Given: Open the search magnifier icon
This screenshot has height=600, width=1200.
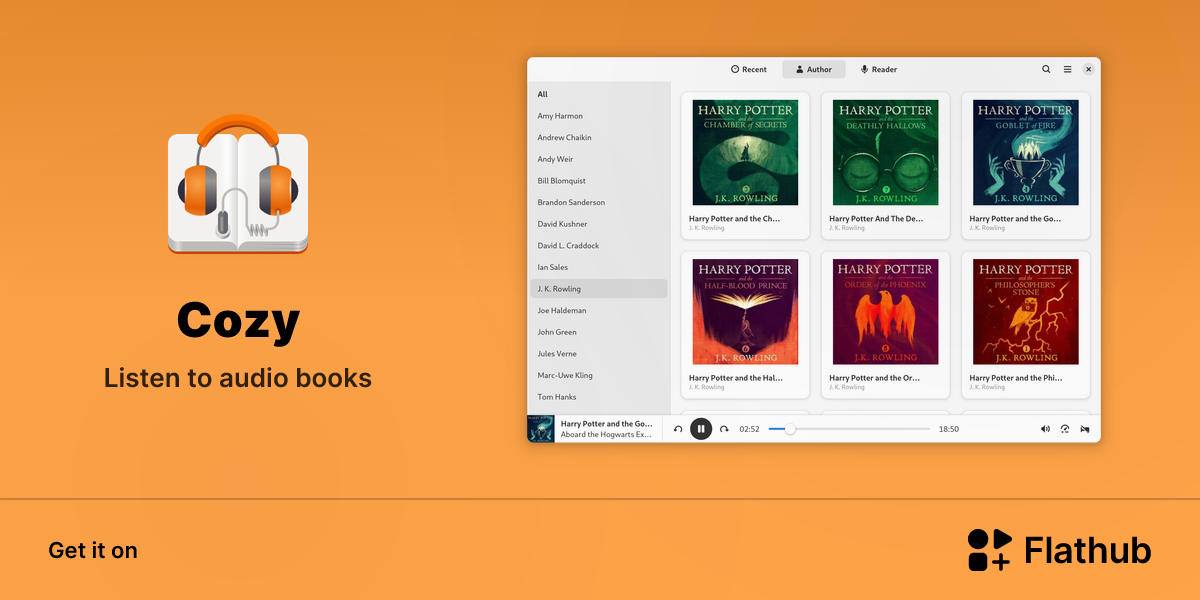Looking at the screenshot, I should [x=1046, y=69].
